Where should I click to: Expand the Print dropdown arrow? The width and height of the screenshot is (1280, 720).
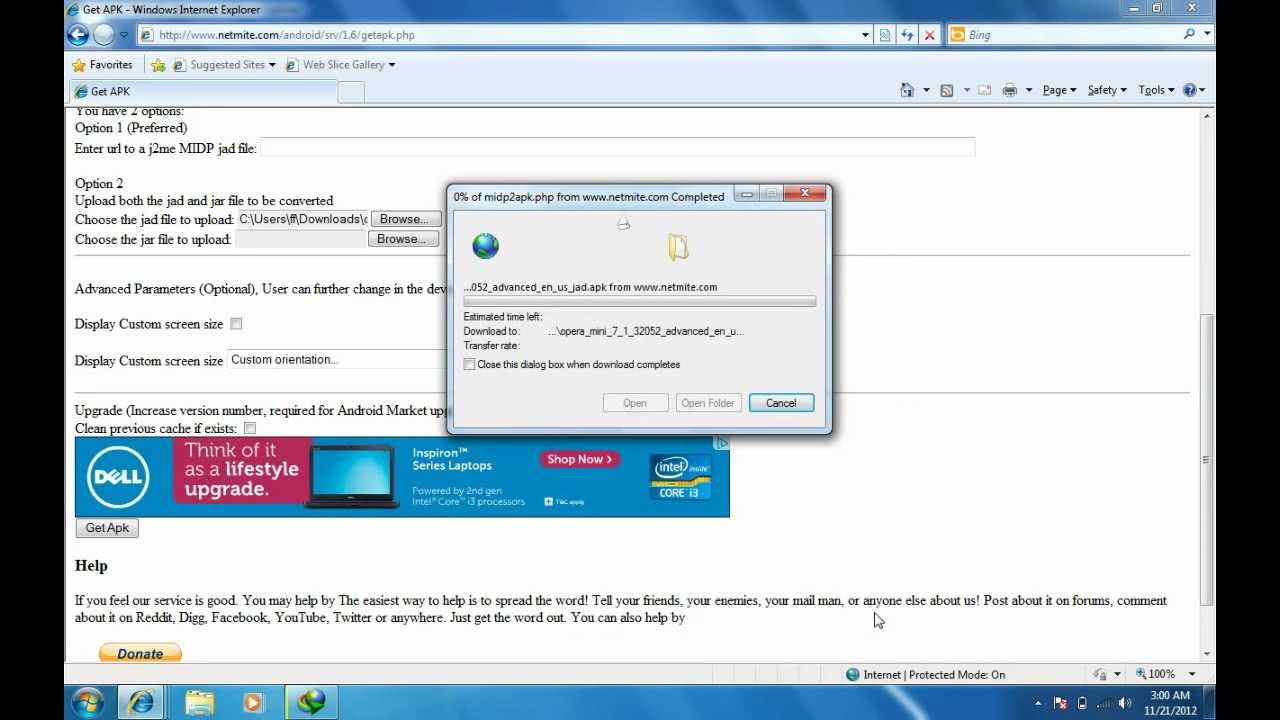click(x=1028, y=90)
